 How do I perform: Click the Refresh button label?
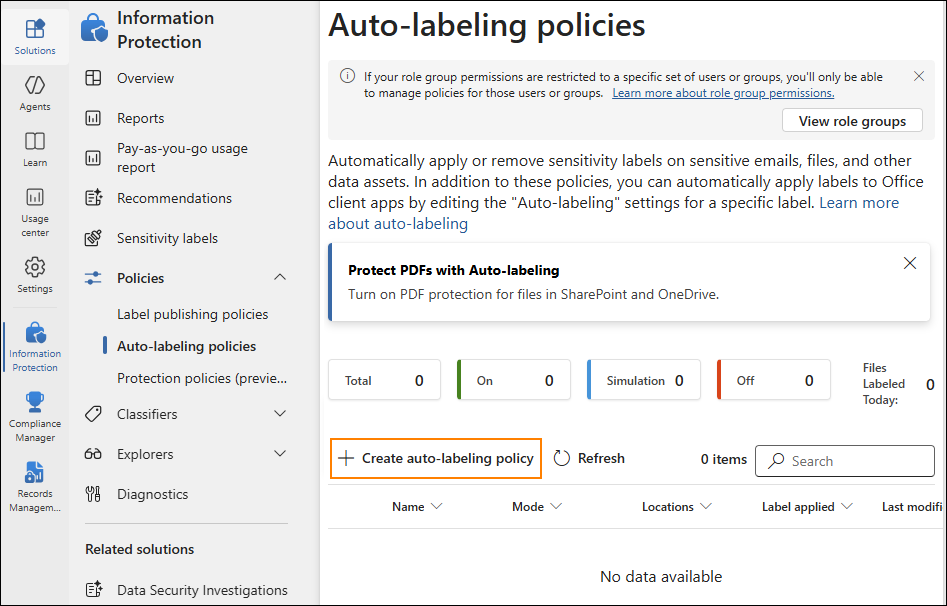point(601,458)
